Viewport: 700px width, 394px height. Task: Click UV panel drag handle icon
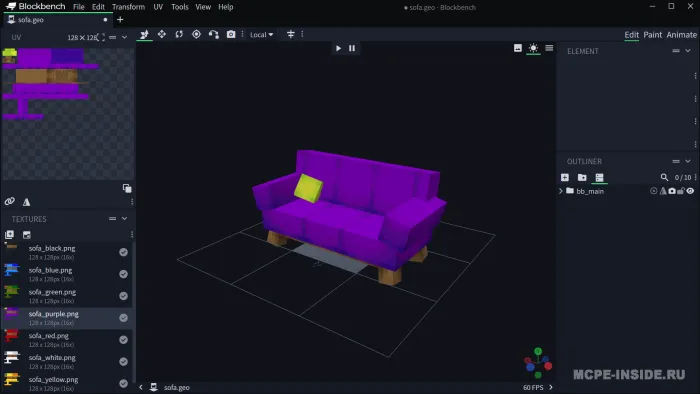[x=112, y=37]
